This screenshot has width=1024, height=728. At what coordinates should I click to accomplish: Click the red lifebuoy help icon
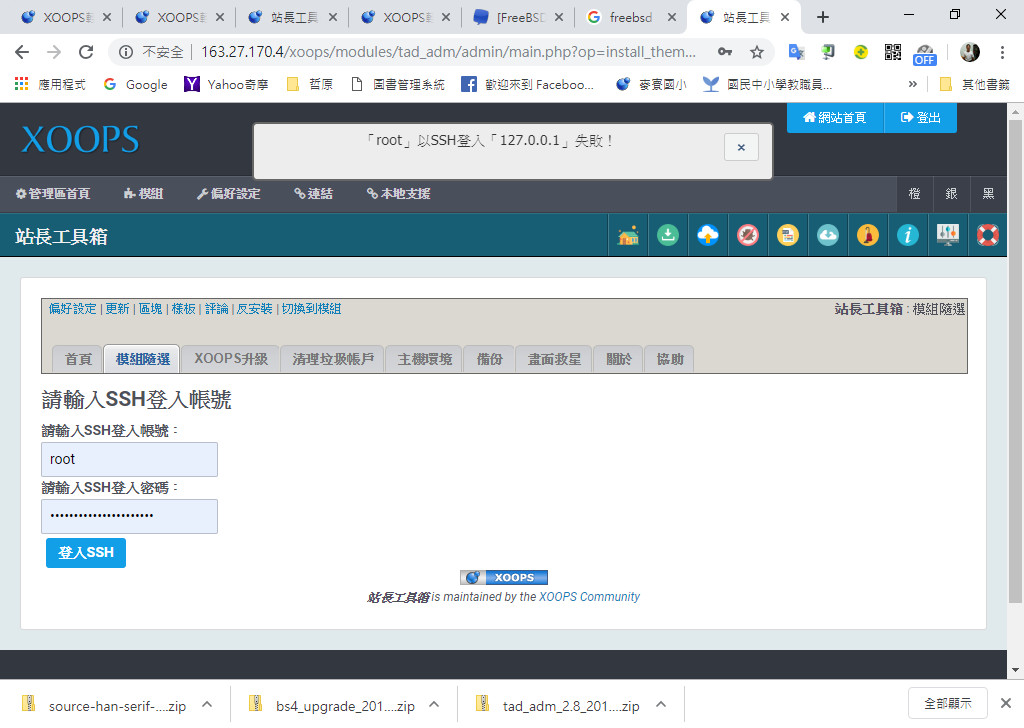coord(988,235)
